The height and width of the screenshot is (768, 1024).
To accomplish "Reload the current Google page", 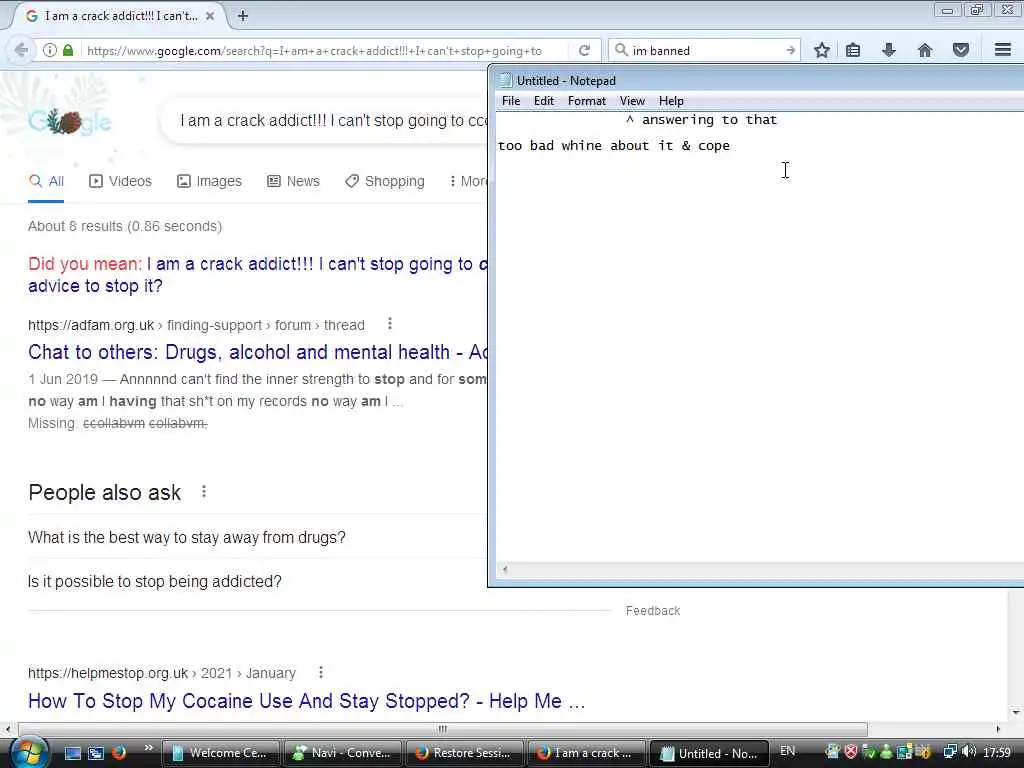I will pyautogui.click(x=584, y=50).
